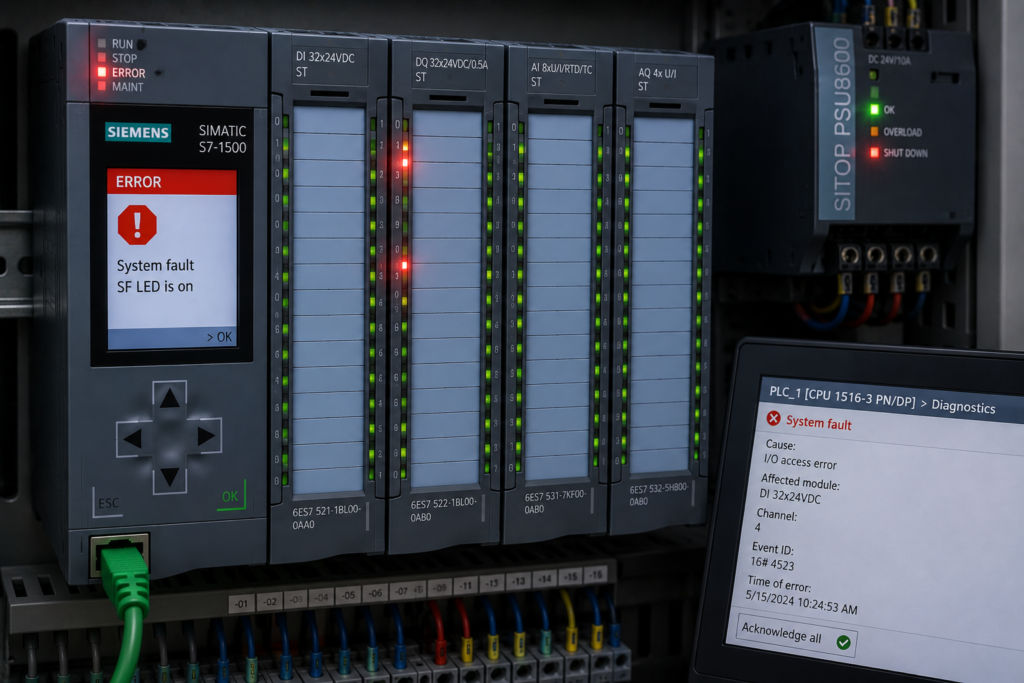Click the red 'System fault' heading on tablet
This screenshot has height=683, width=1024.
point(819,423)
